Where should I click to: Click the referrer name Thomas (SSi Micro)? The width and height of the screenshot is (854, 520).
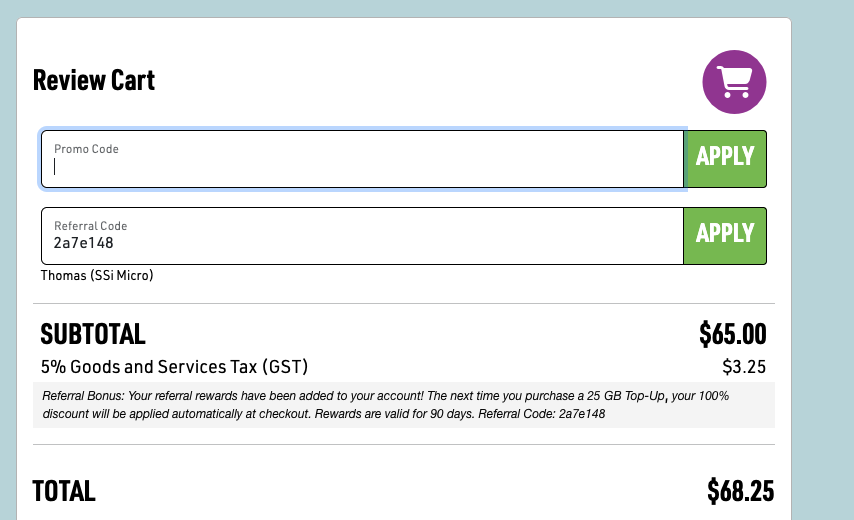pos(97,276)
